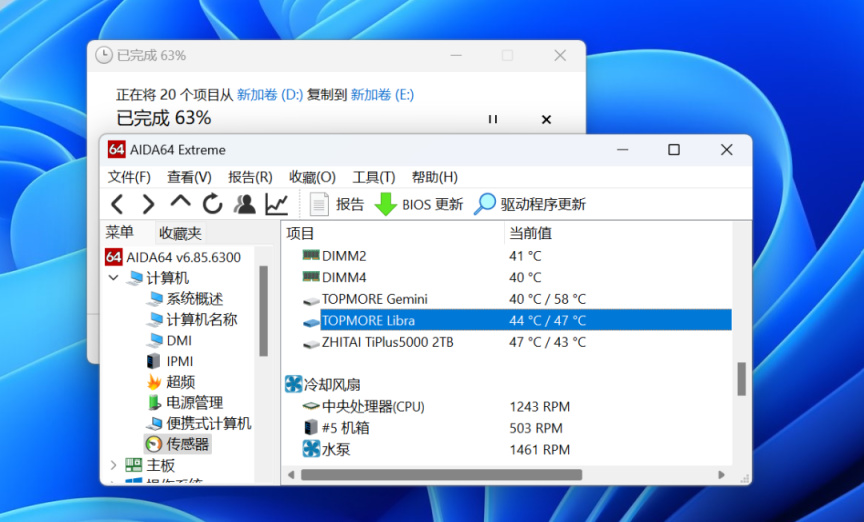Click the DIMM2 memory module icon

pyautogui.click(x=311, y=255)
